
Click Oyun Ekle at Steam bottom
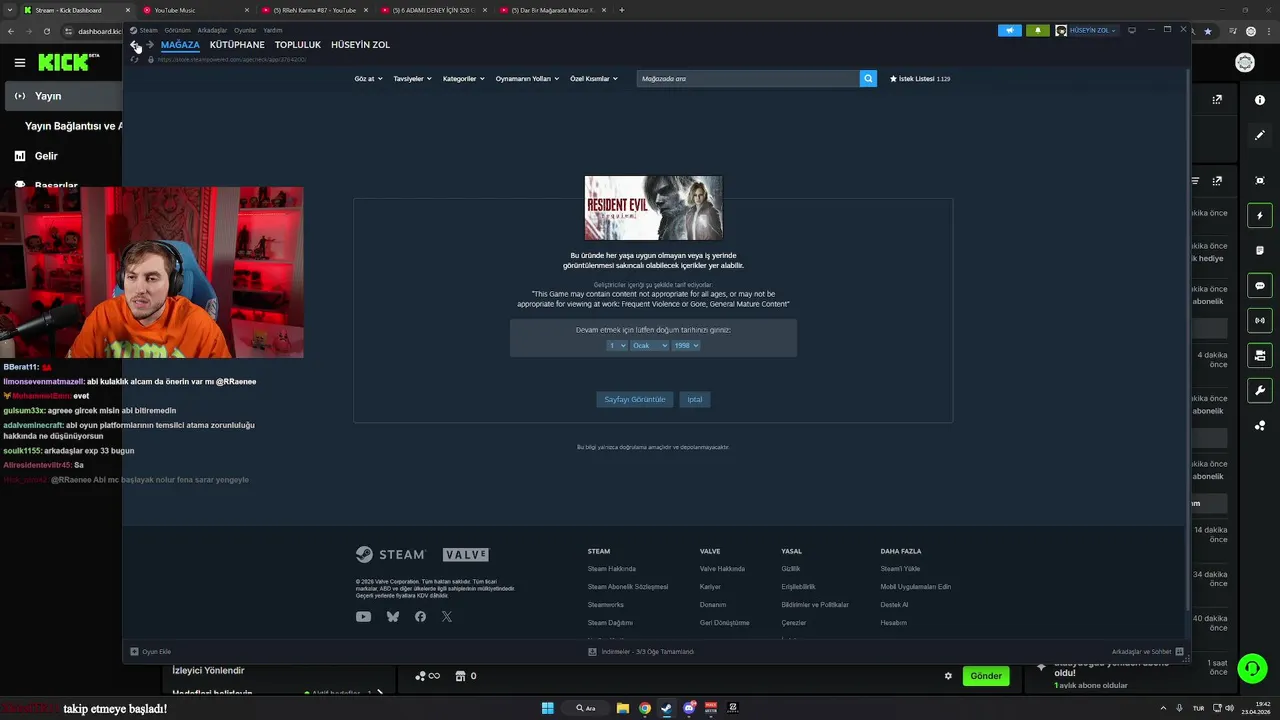tap(151, 651)
